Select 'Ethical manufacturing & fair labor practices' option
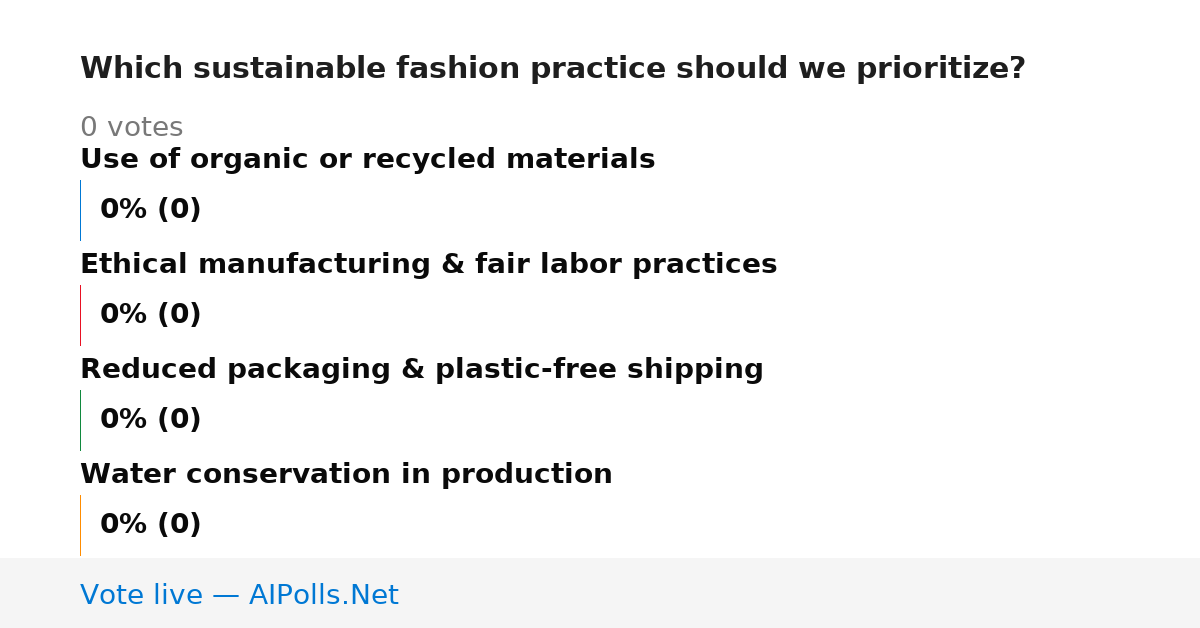 (x=428, y=265)
